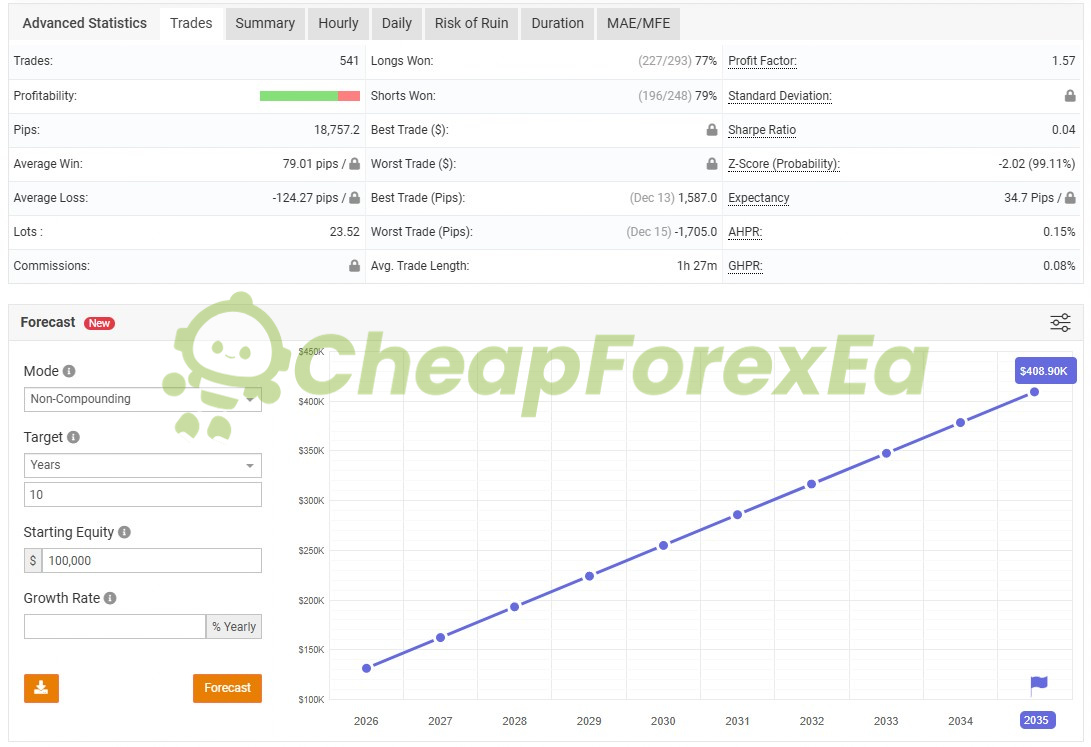Image resolution: width=1091 pixels, height=747 pixels.
Task: Switch to the Summary tab
Action: point(265,24)
